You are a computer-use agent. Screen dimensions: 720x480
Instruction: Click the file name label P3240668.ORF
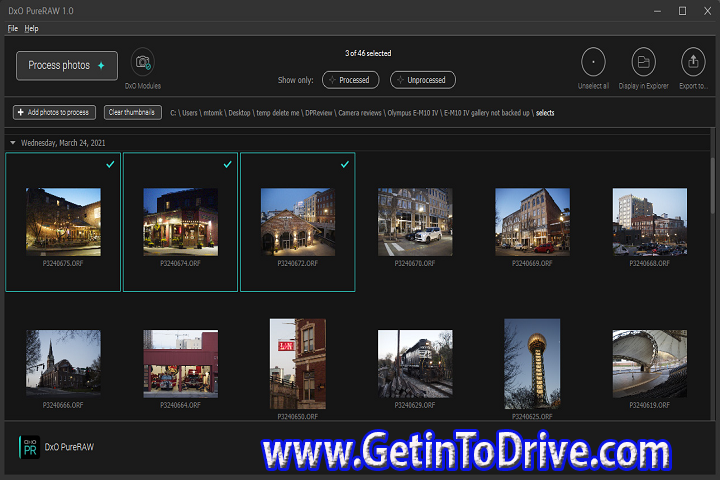(649, 263)
